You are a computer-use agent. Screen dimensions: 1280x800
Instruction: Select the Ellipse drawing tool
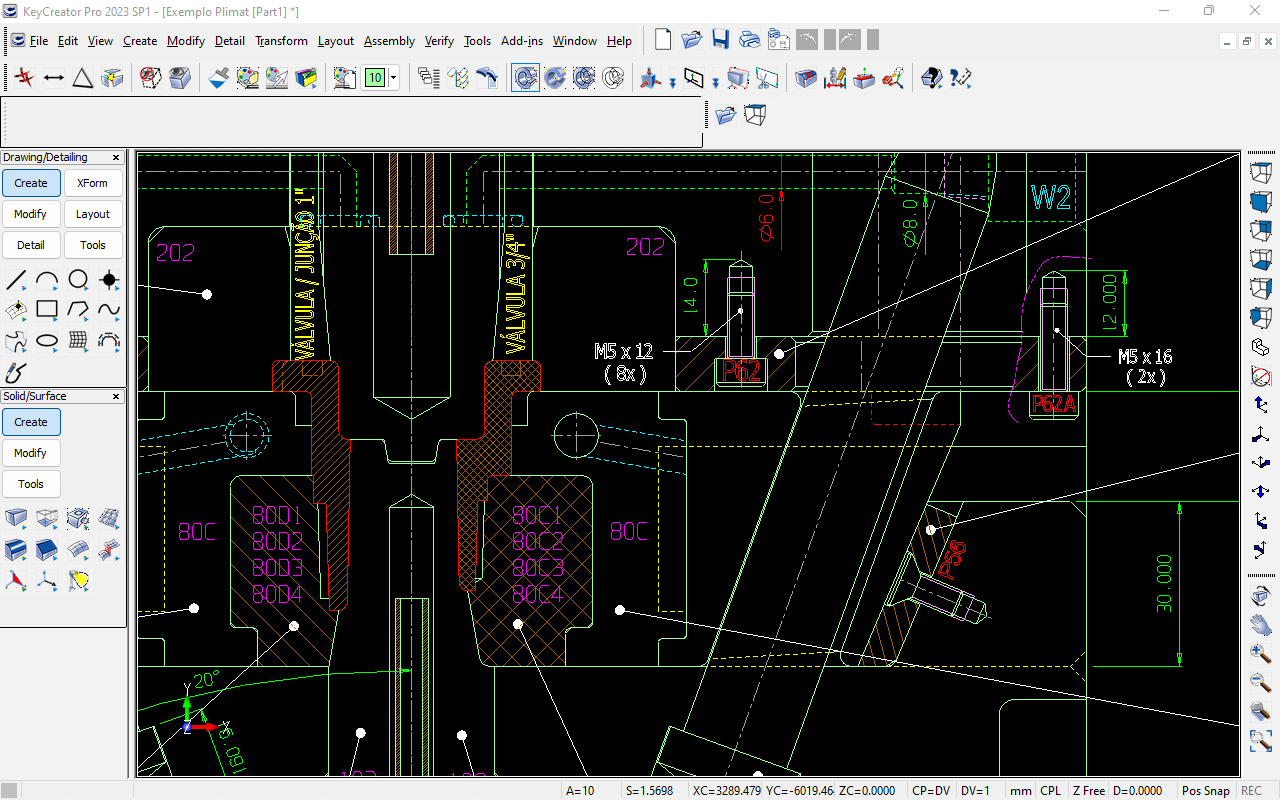point(47,341)
